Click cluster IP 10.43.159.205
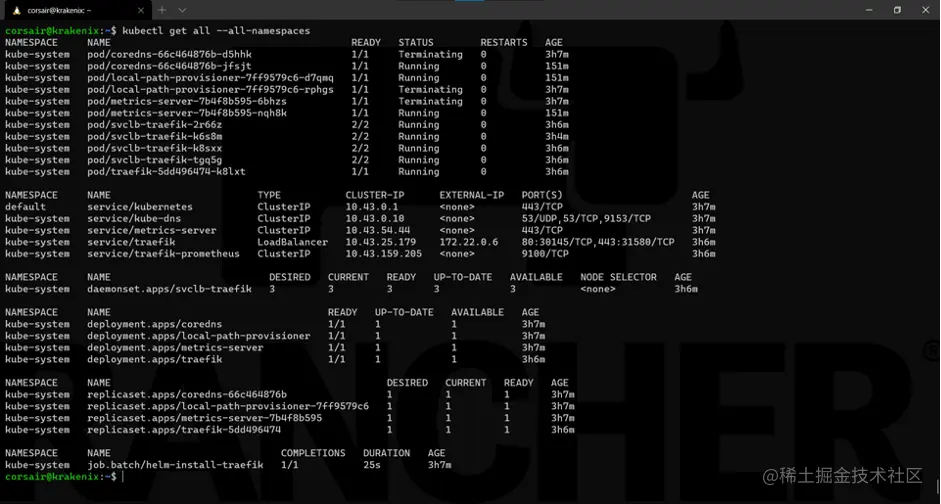This screenshot has height=504, width=941. point(383,254)
